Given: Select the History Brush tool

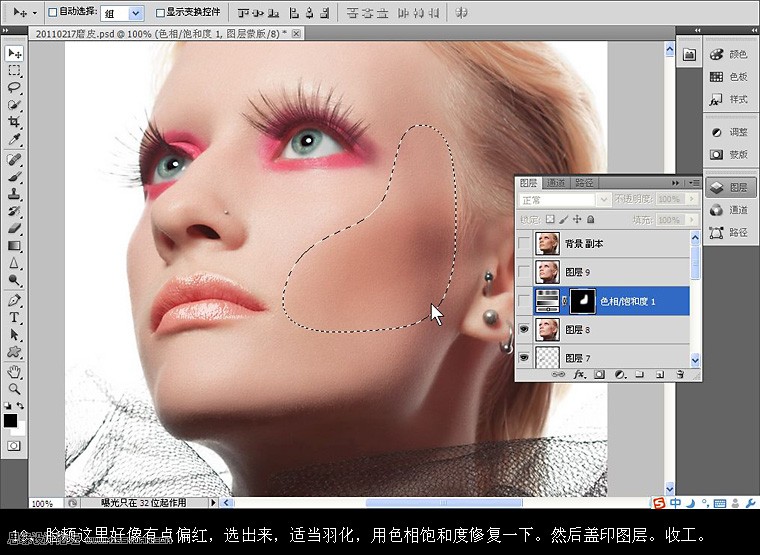Looking at the screenshot, I should (14, 211).
